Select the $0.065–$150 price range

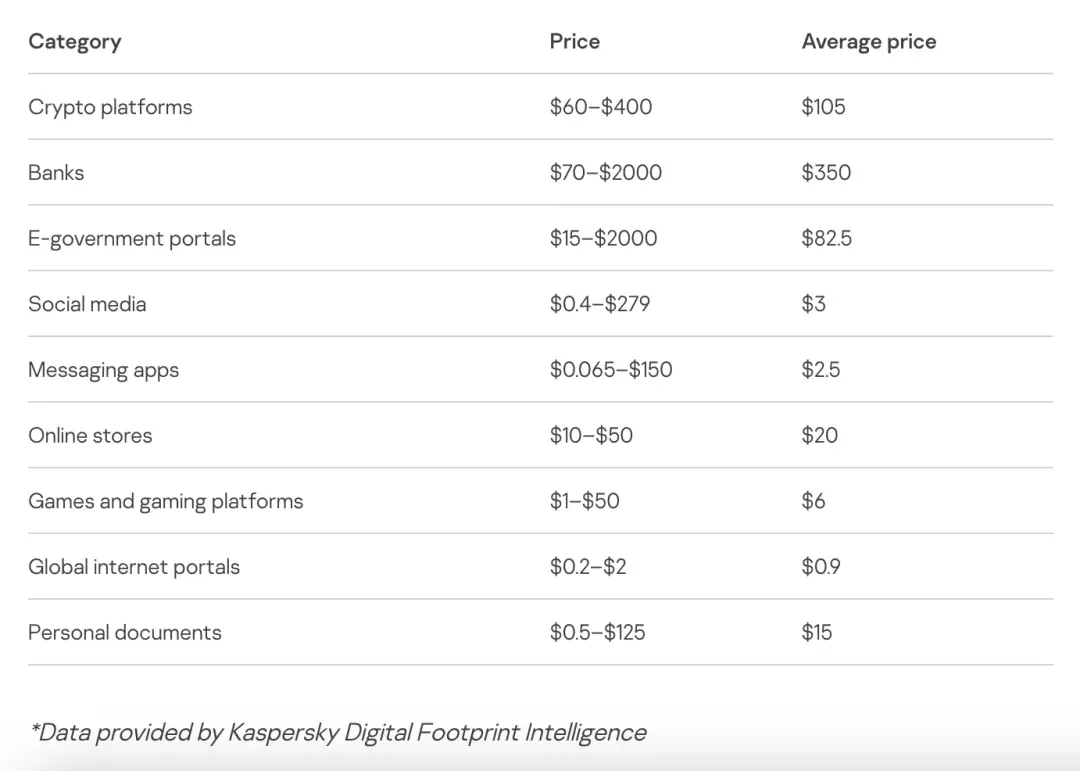tap(611, 370)
